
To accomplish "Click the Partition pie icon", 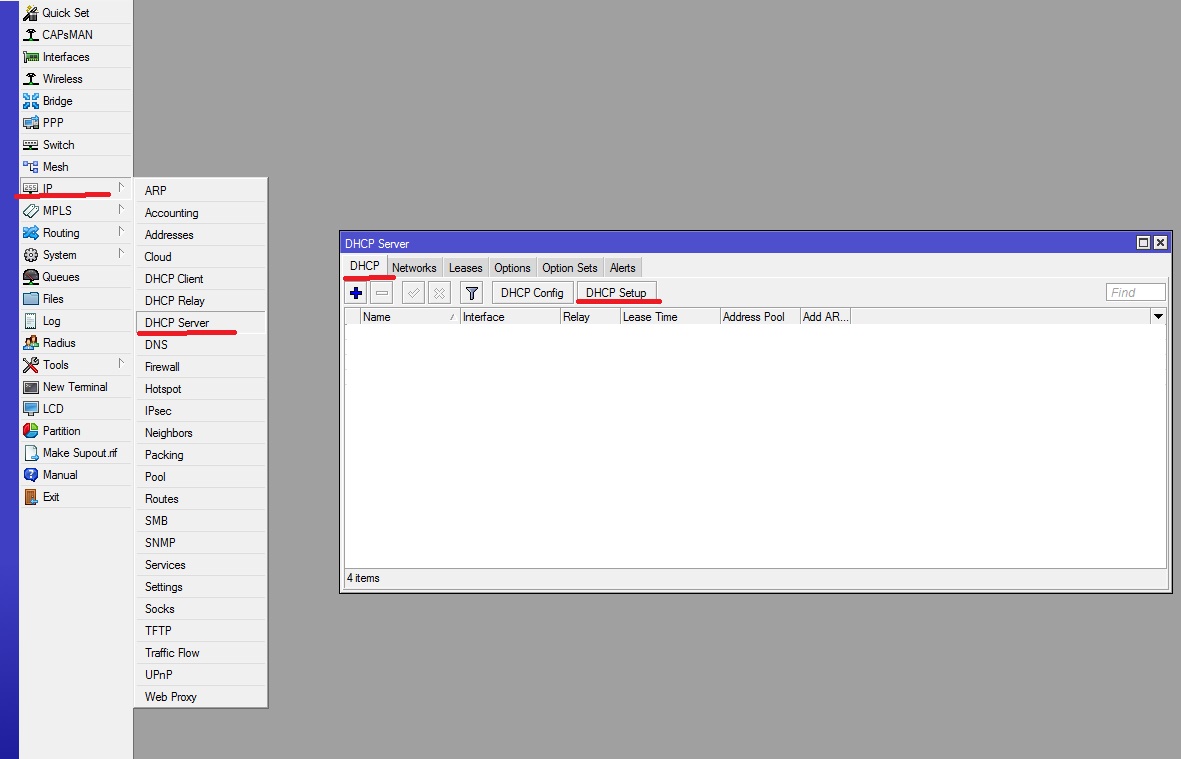I will (31, 431).
